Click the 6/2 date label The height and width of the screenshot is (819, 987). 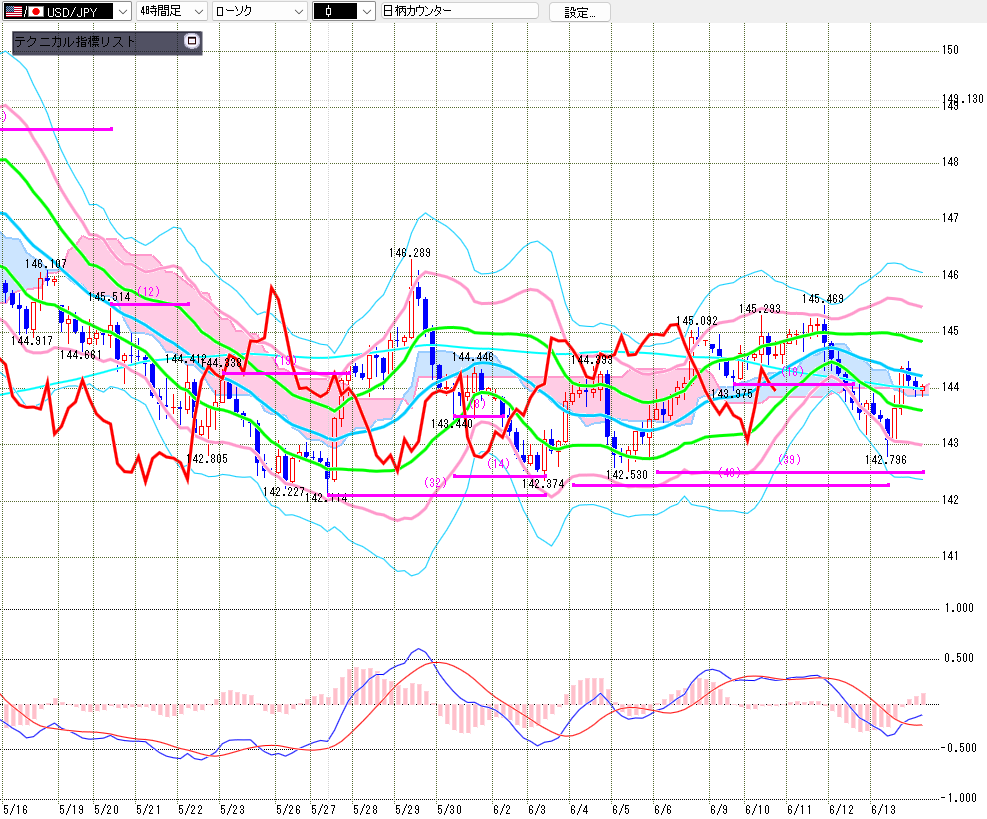pos(502,810)
